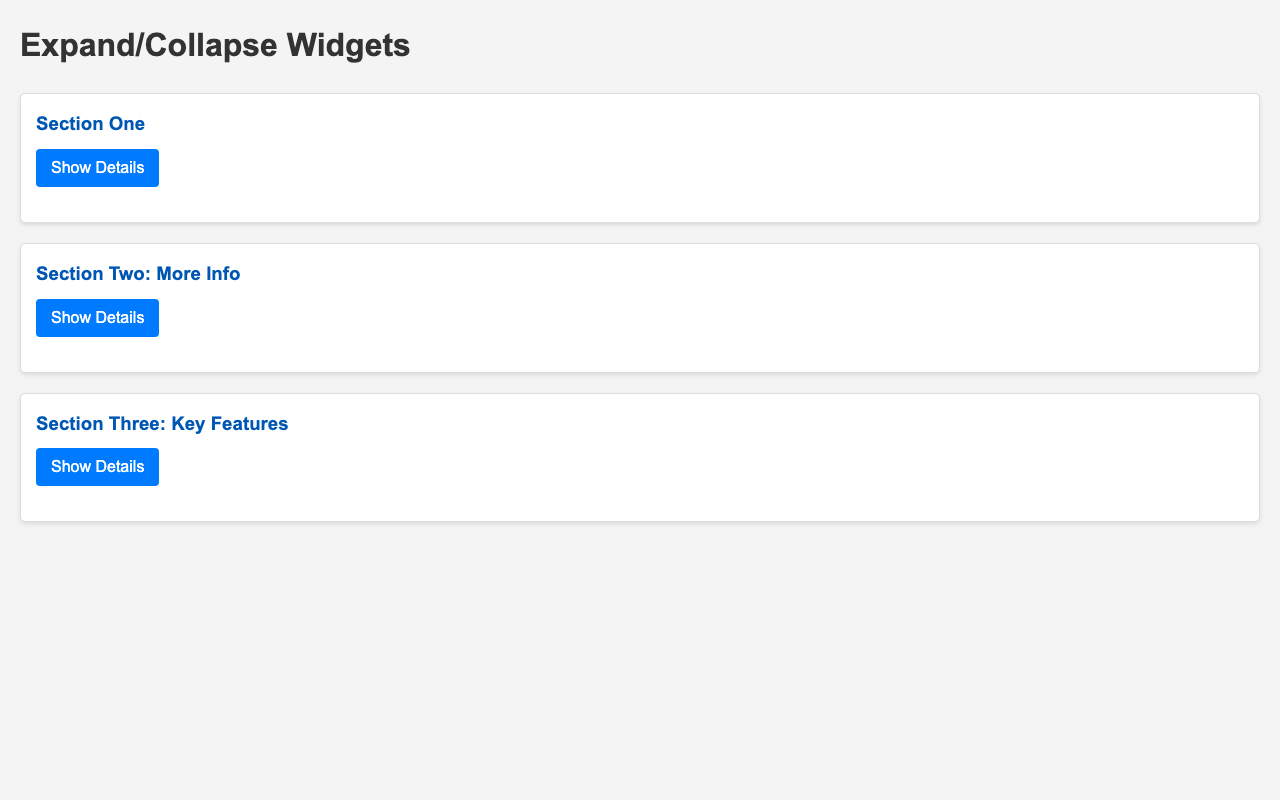Toggle details visibility for Section One

(97, 168)
